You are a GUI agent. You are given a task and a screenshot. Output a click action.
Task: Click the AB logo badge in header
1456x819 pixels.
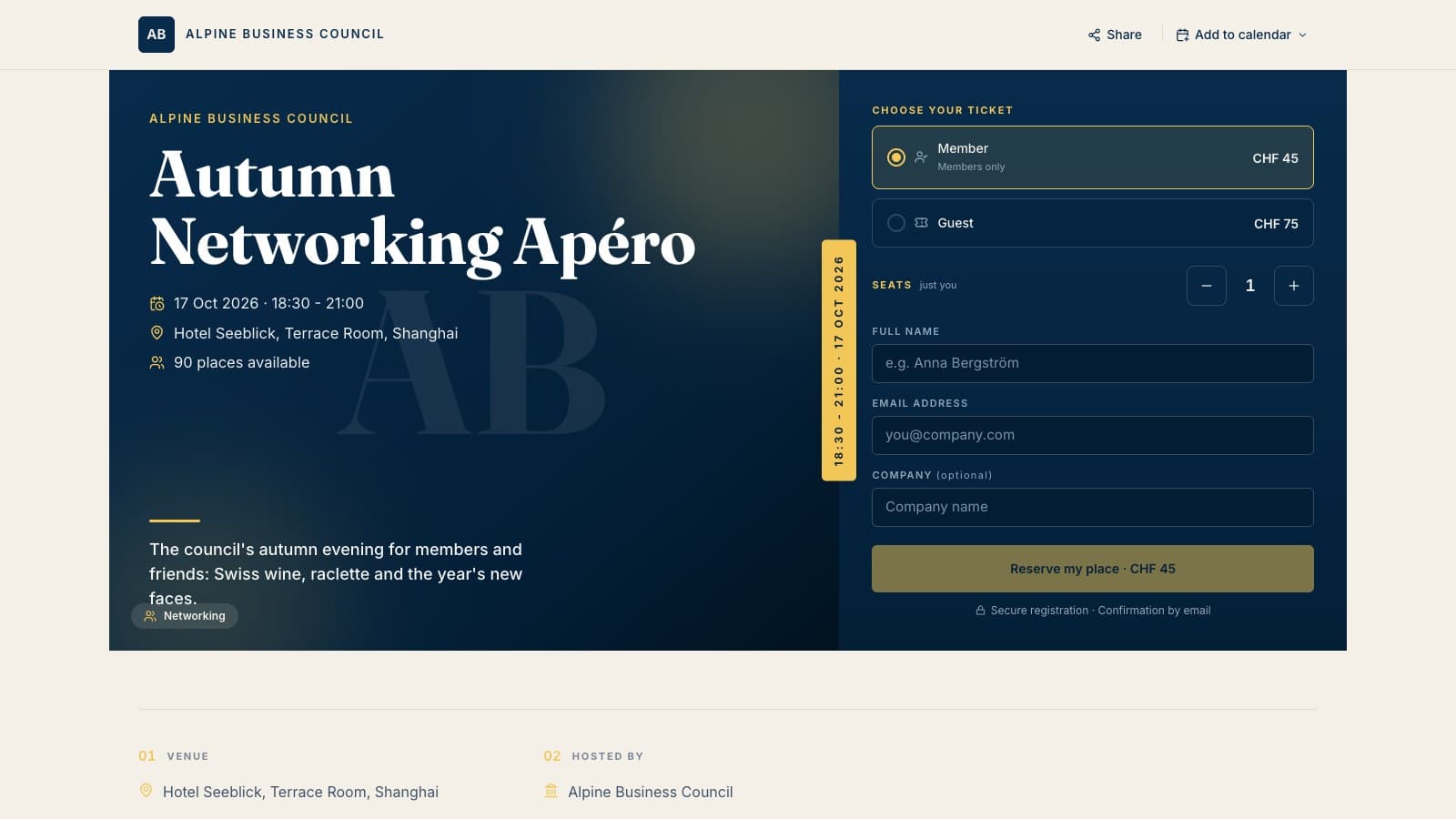(x=157, y=35)
